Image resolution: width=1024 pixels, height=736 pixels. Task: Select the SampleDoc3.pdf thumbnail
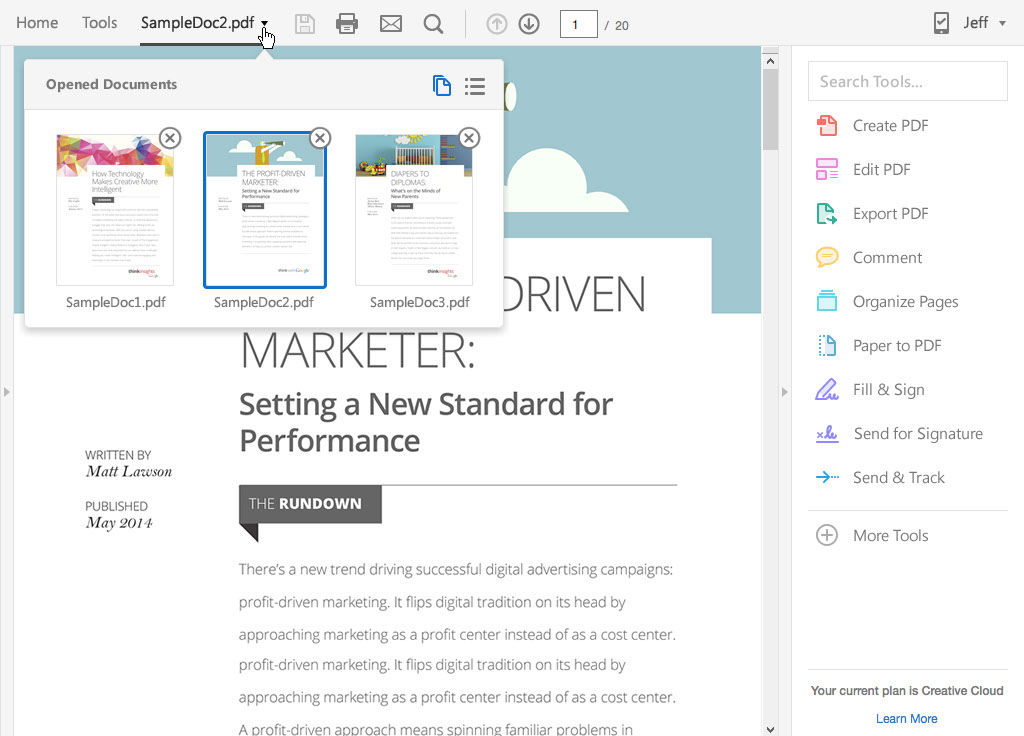coord(413,210)
